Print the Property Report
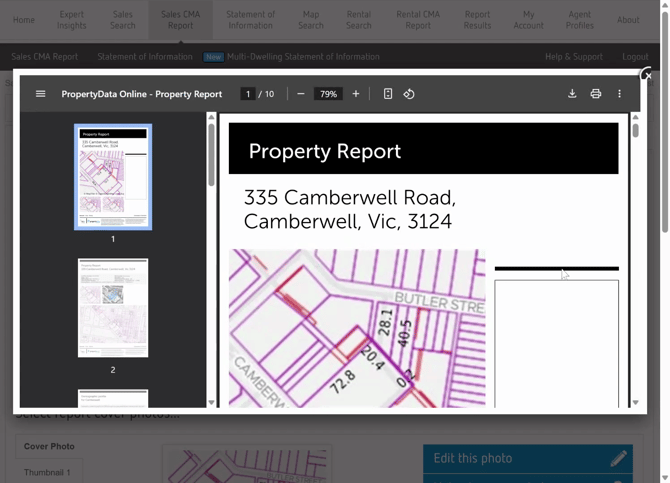The image size is (670, 483). pos(595,94)
